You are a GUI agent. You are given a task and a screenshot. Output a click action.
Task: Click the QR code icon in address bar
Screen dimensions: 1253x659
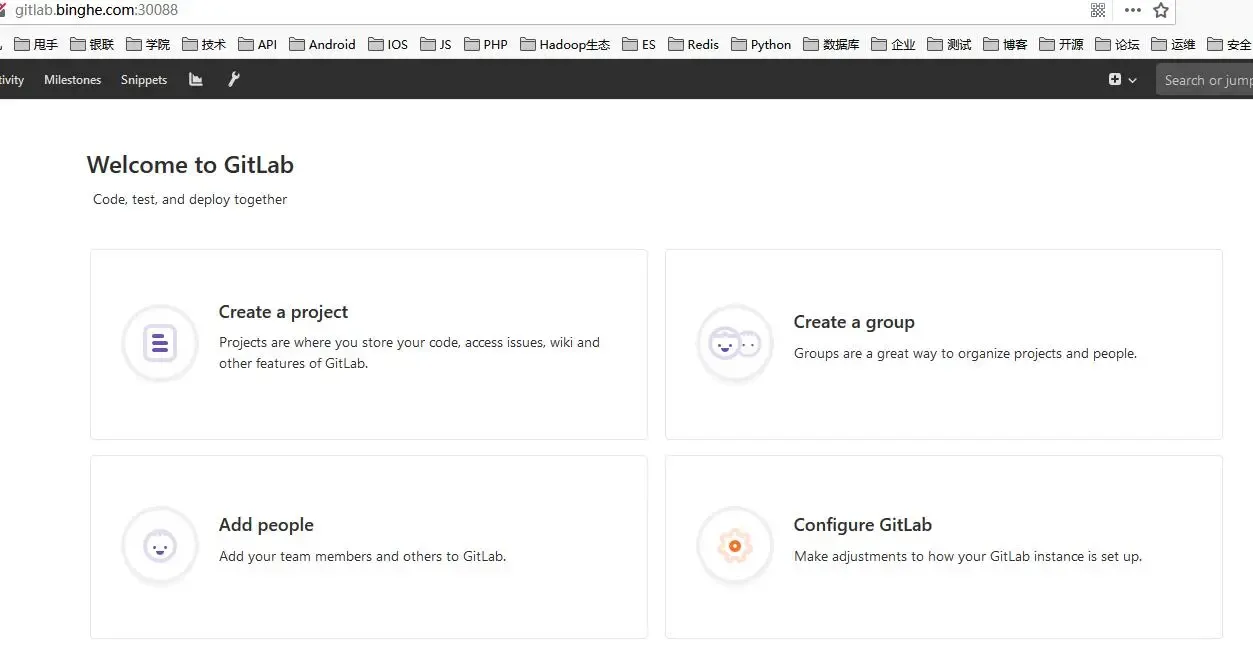coord(1097,9)
